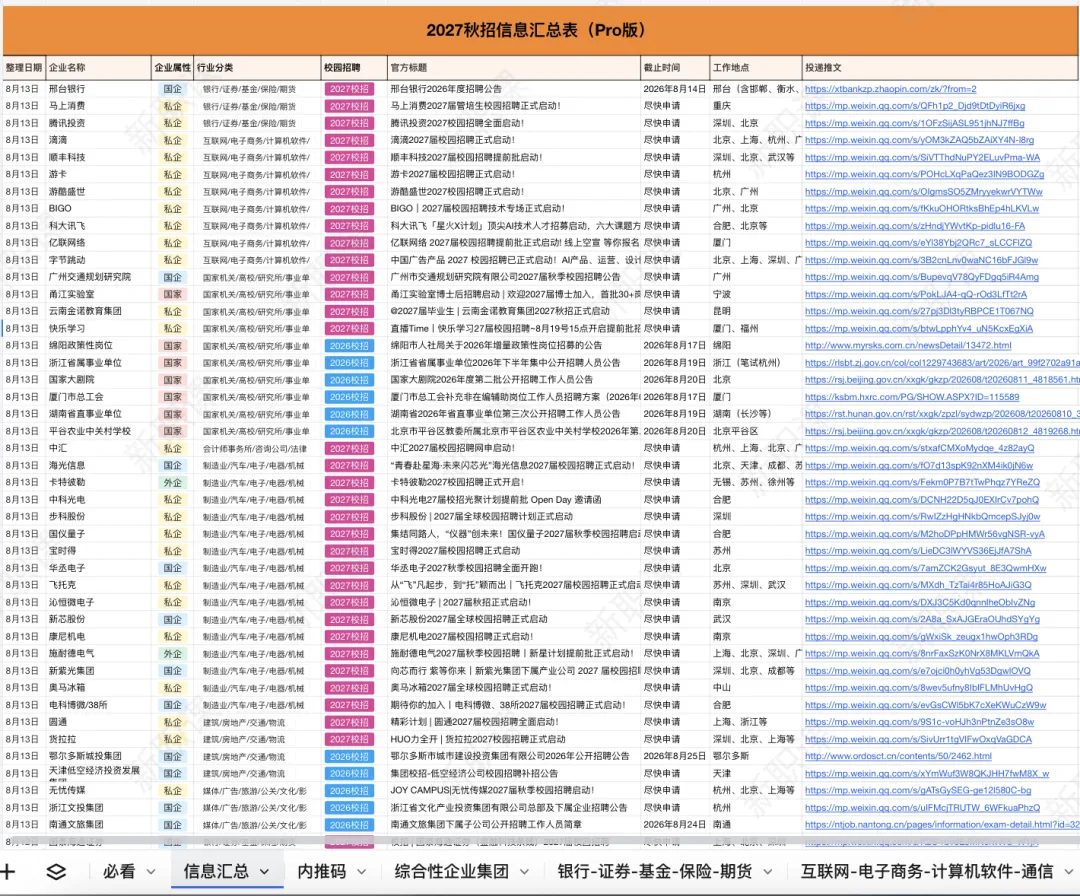The height and width of the screenshot is (896, 1080).
Task: Click the 宝时得2027届校园招聘正式启动 title cell
Action: click(514, 551)
